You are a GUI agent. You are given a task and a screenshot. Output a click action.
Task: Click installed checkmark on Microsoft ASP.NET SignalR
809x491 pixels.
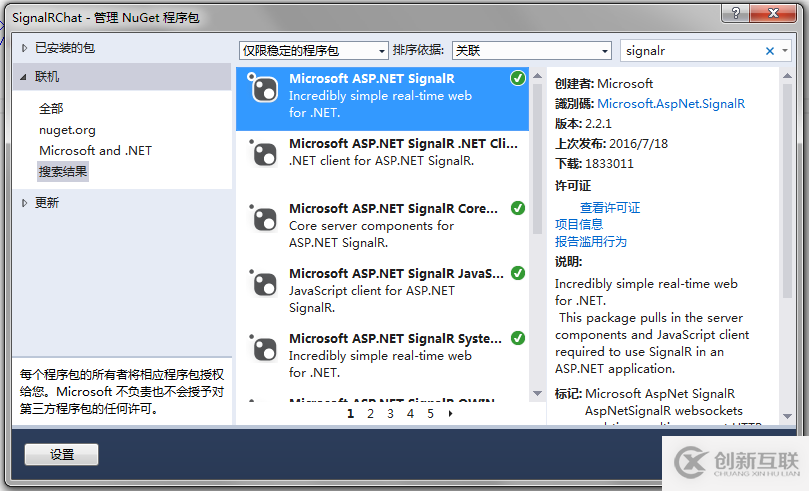517,78
